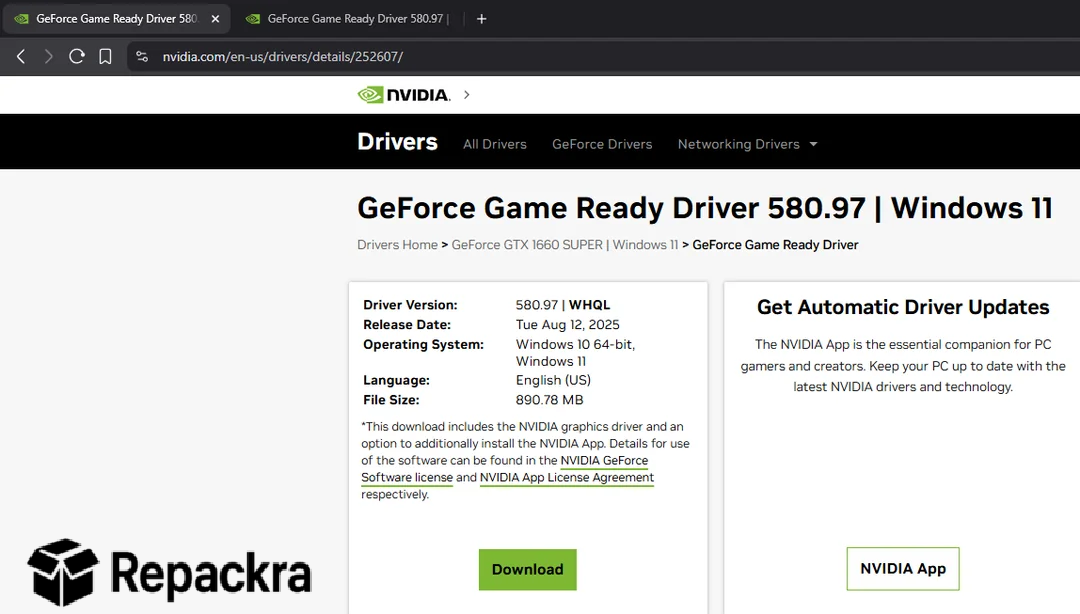Open a new tab with the plus button

click(481, 19)
